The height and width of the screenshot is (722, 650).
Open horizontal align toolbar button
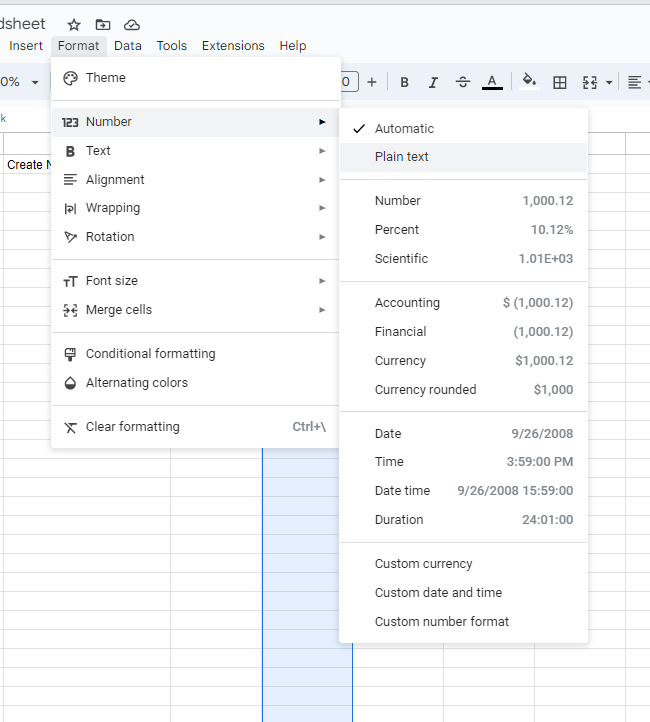tap(635, 82)
